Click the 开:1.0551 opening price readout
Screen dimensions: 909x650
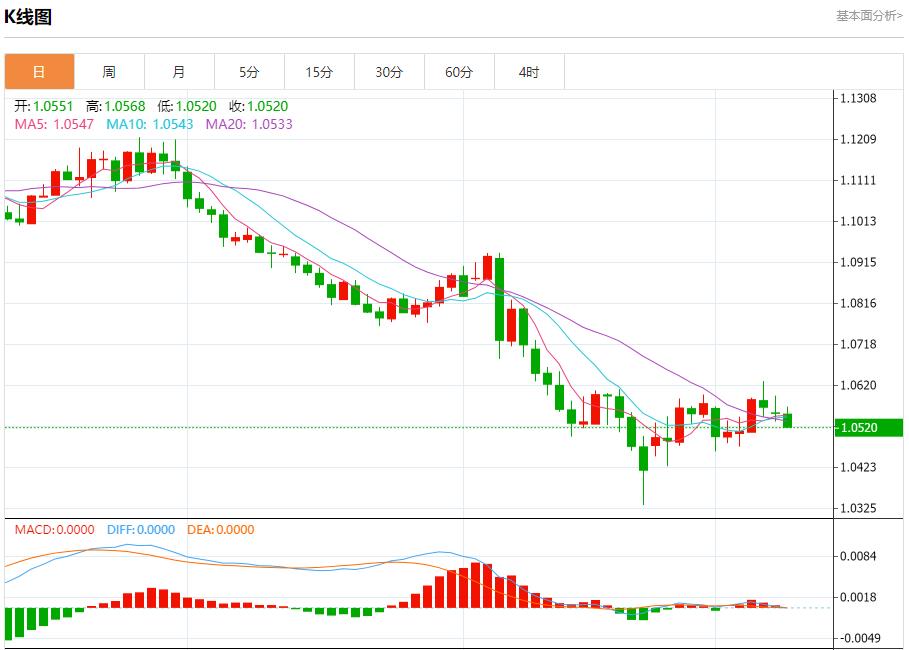[44, 106]
